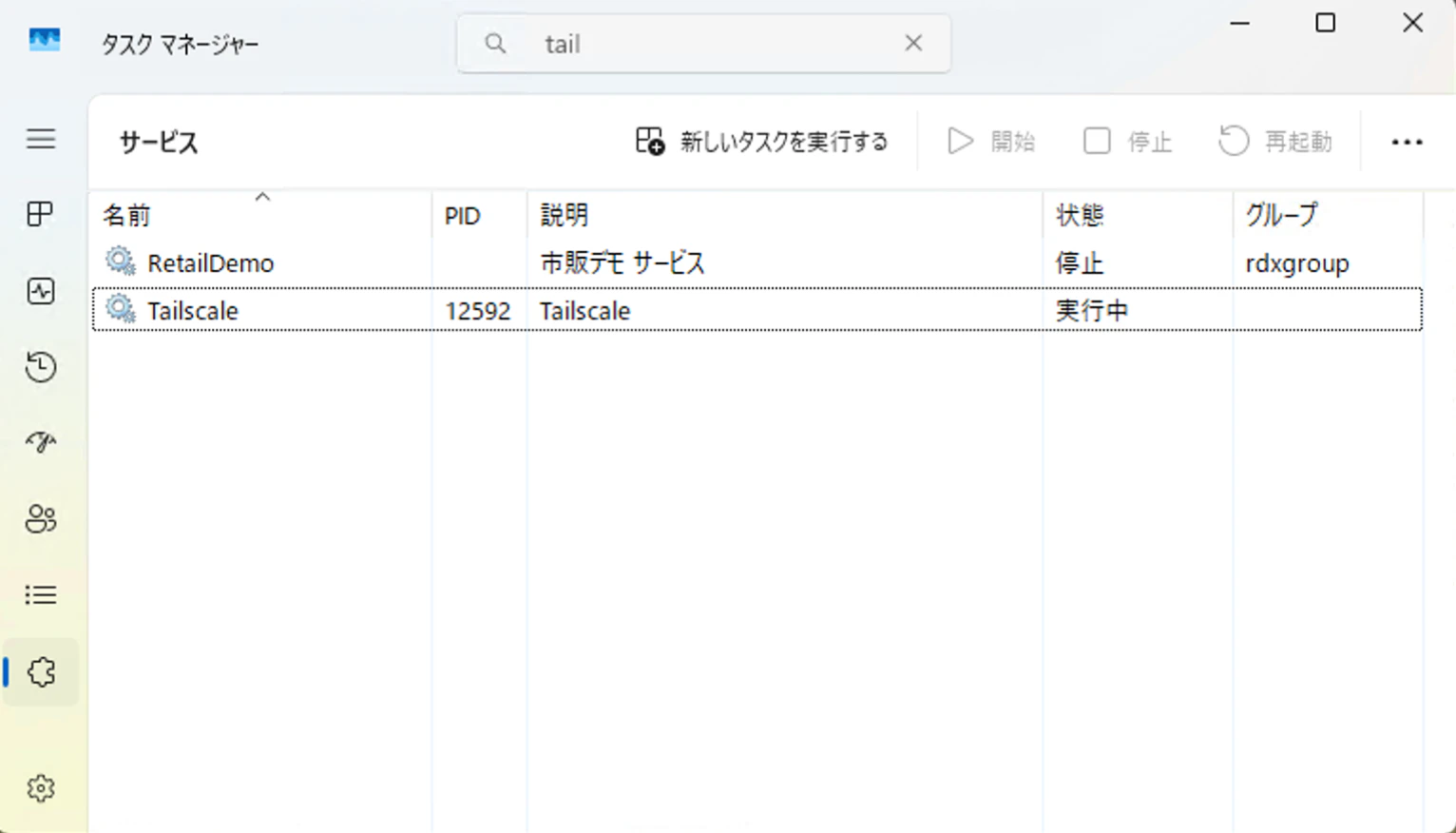This screenshot has width=1456, height=833.
Task: Click the rdxgroup group cell
Action: click(x=1297, y=263)
